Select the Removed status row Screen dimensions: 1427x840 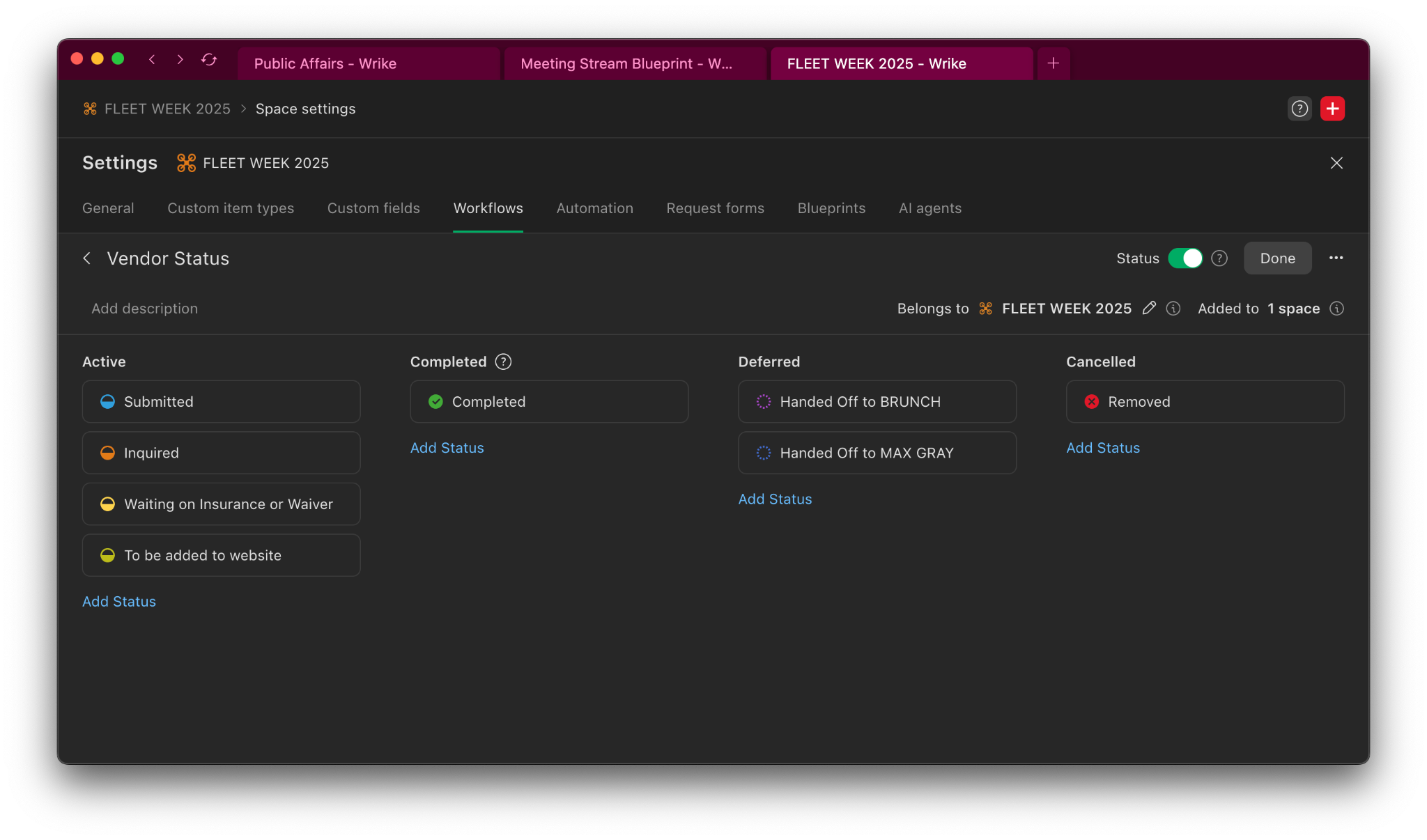coord(1205,402)
